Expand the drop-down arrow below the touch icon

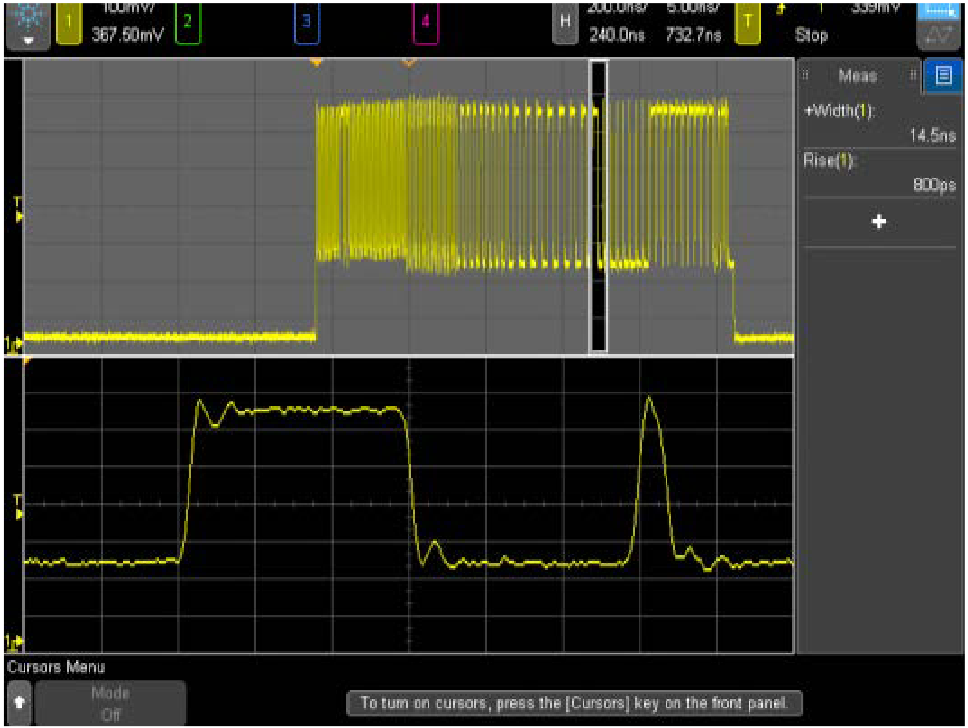coord(27,38)
